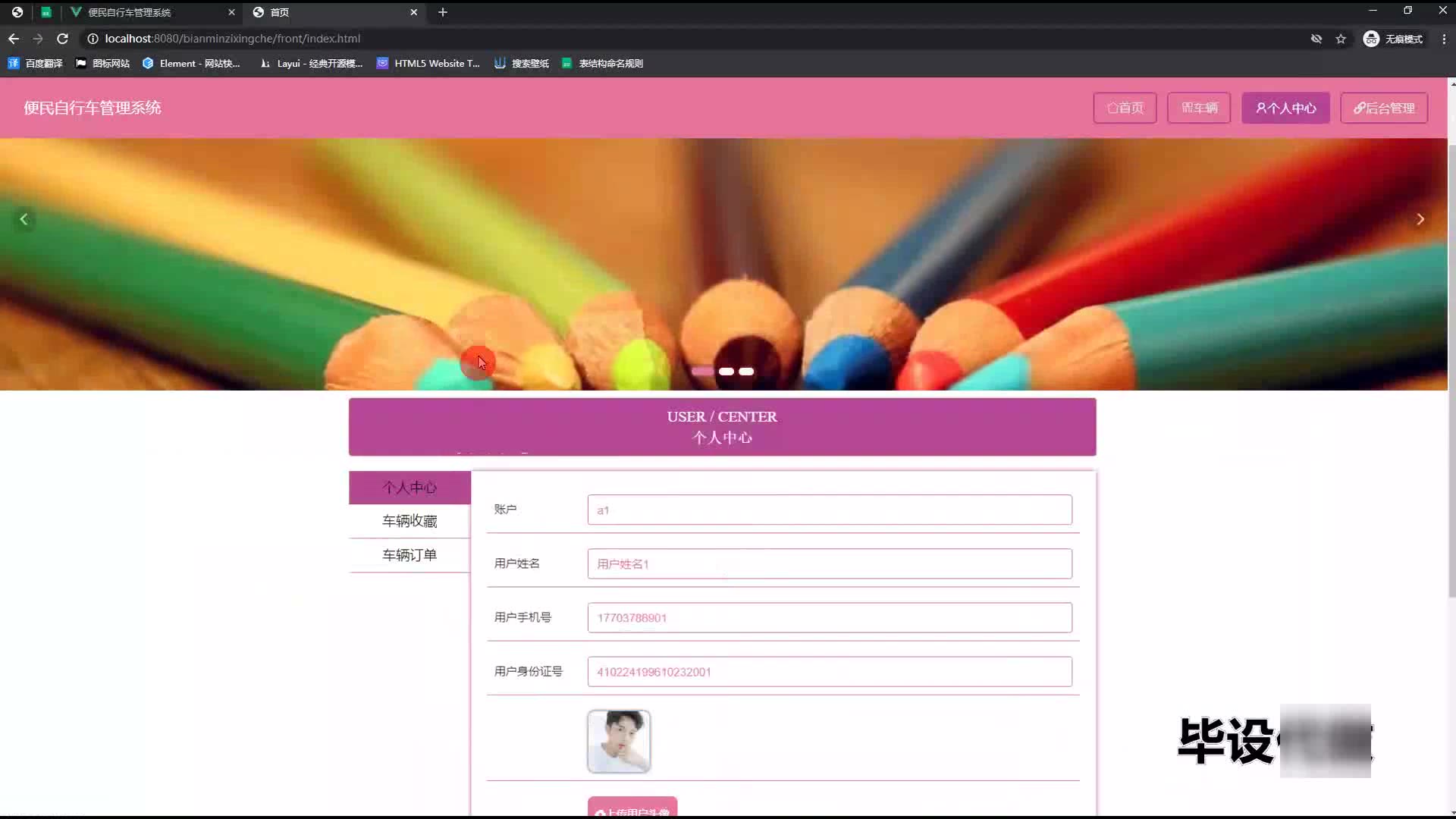This screenshot has height=819, width=1456.
Task: Advance to the next carousel slide
Action: pyautogui.click(x=1420, y=219)
